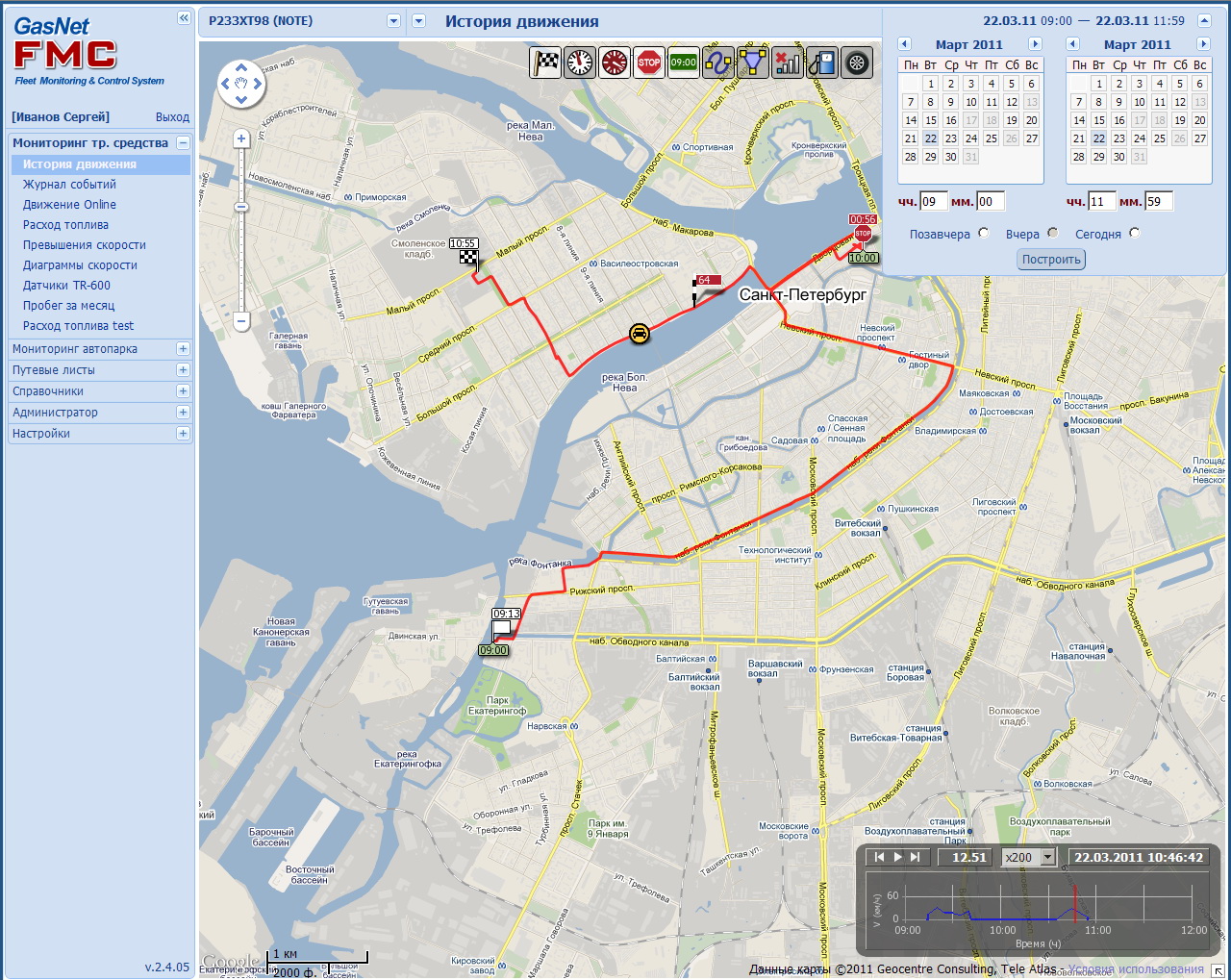Viewport: 1231px width, 980px height.
Task: Open Журнал событий menu item
Action: [x=69, y=185]
